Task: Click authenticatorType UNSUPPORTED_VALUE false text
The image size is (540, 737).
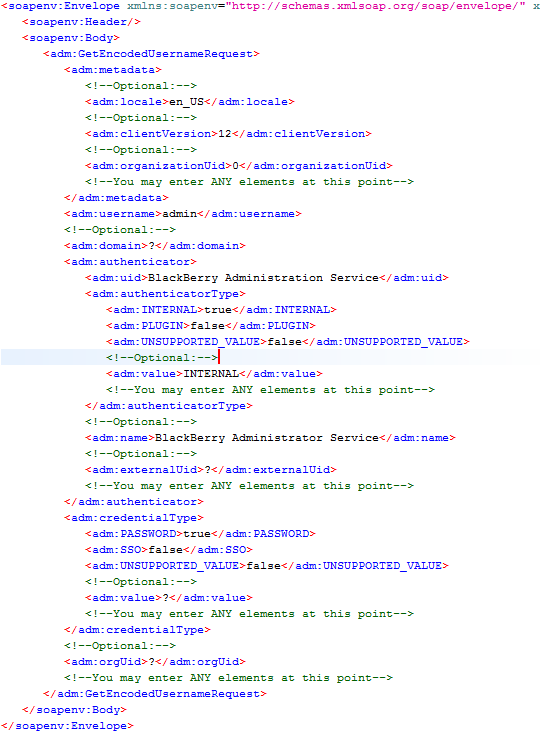Action: click(x=284, y=342)
